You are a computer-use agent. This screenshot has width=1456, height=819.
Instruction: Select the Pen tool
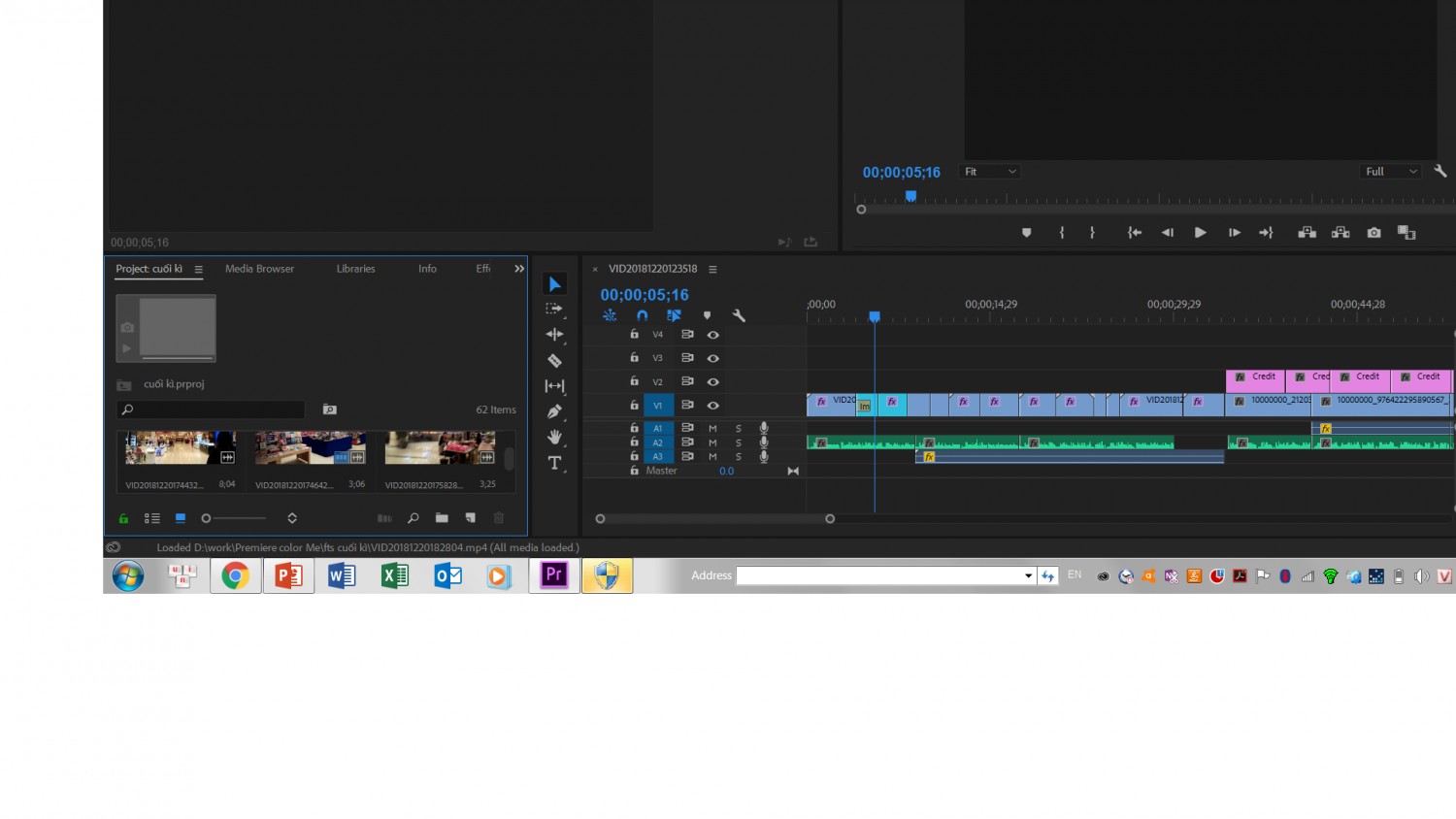(x=554, y=411)
